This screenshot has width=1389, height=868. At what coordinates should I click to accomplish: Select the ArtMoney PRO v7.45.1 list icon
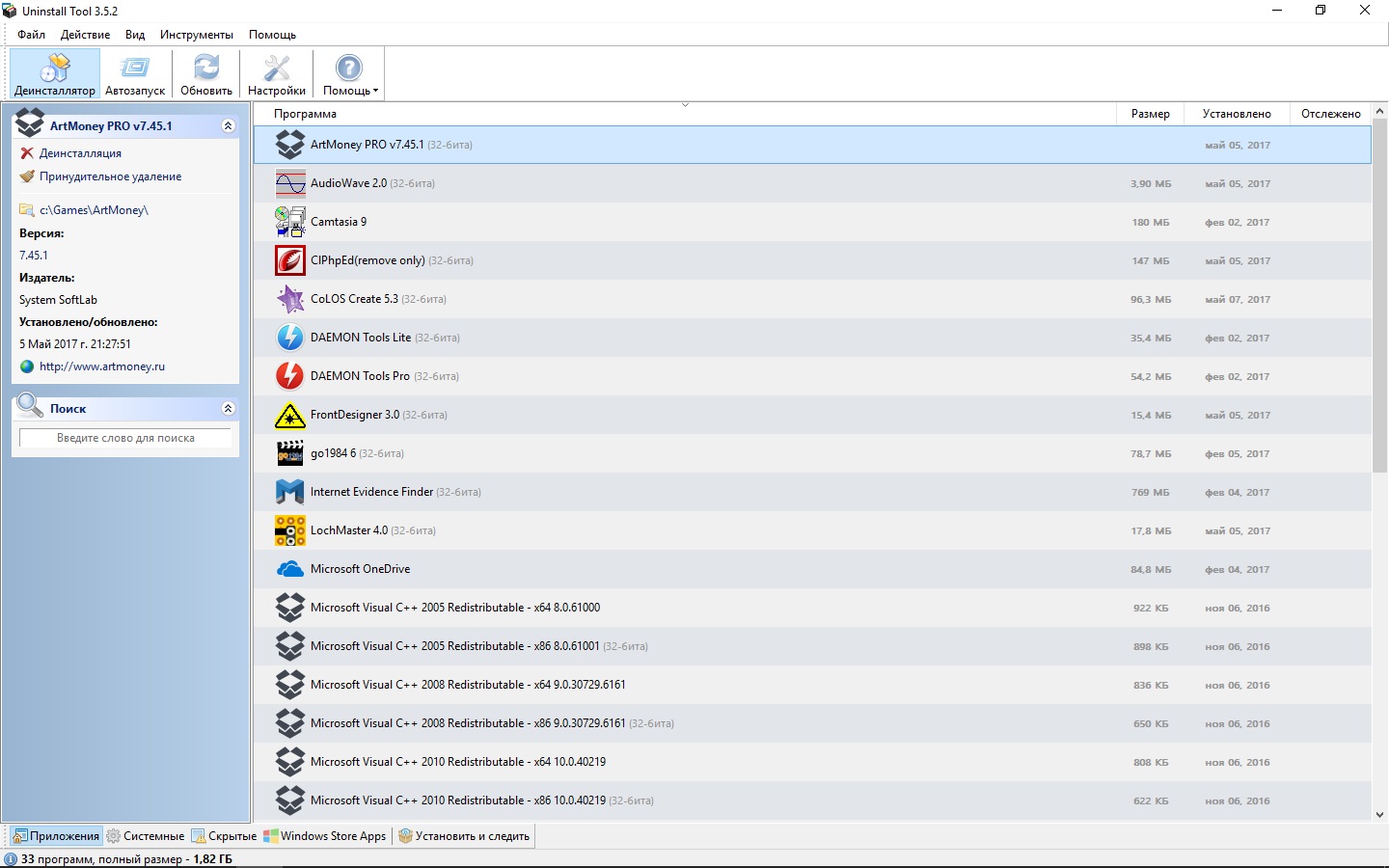[290, 145]
